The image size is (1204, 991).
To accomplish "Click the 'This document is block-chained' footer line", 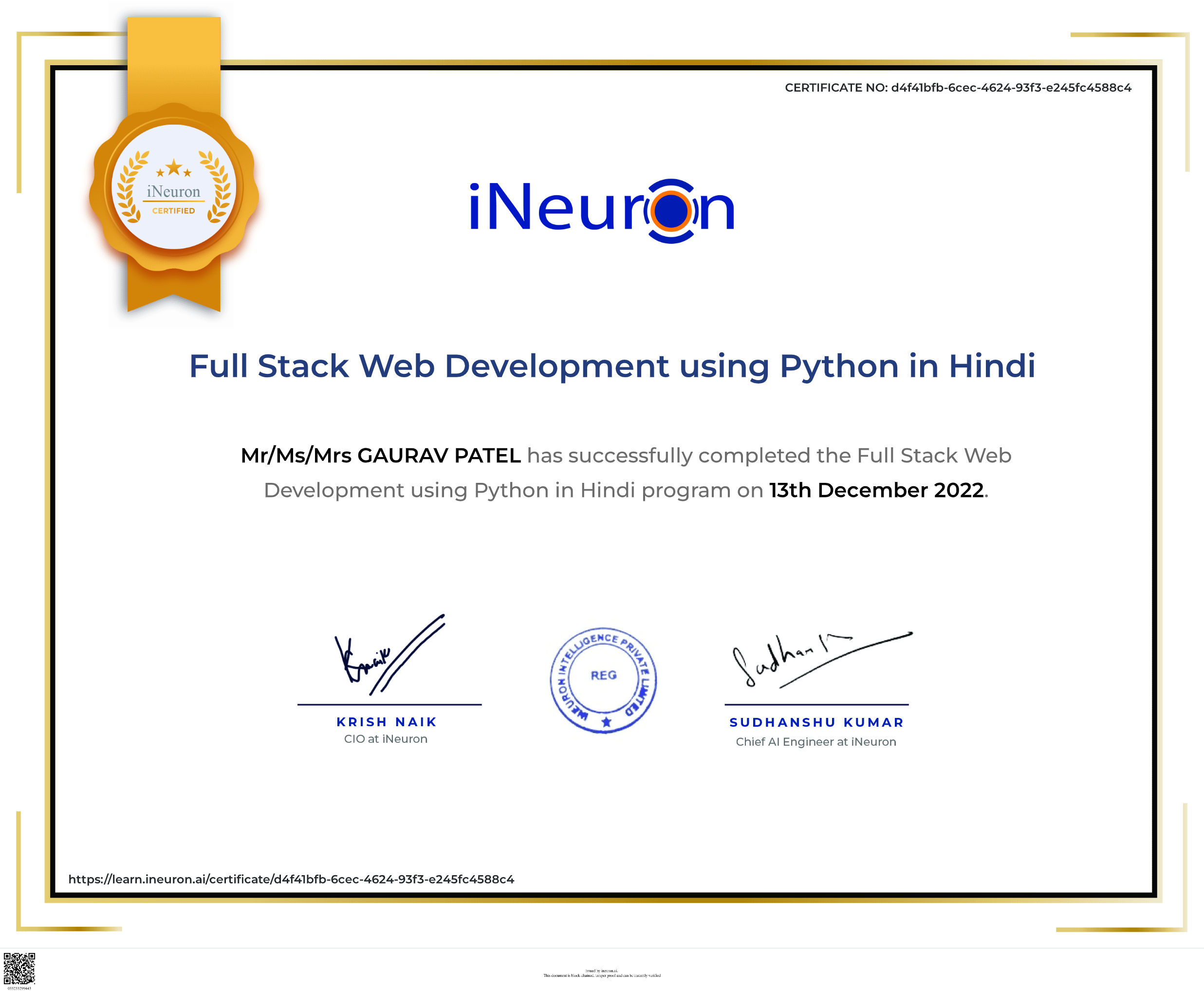I will [x=602, y=975].
